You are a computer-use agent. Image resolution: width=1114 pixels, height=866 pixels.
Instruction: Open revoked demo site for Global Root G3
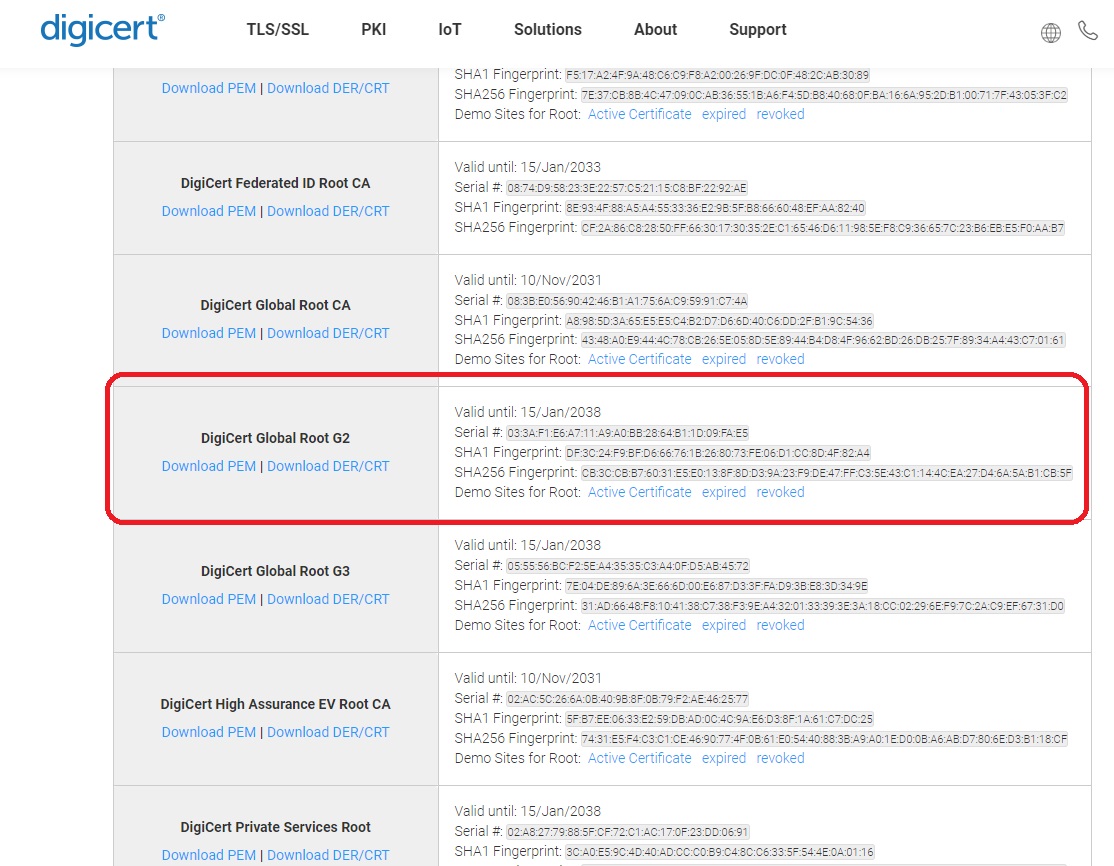tap(780, 625)
